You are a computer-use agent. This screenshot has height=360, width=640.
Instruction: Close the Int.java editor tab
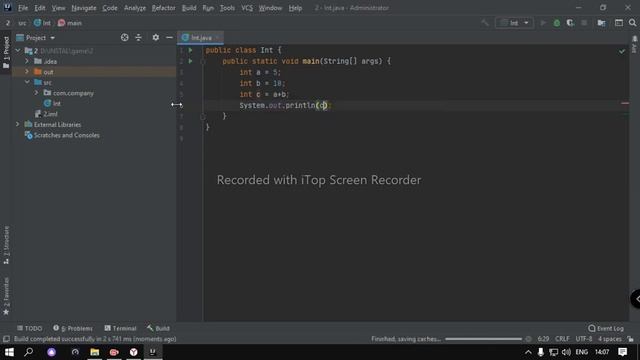pyautogui.click(x=218, y=38)
